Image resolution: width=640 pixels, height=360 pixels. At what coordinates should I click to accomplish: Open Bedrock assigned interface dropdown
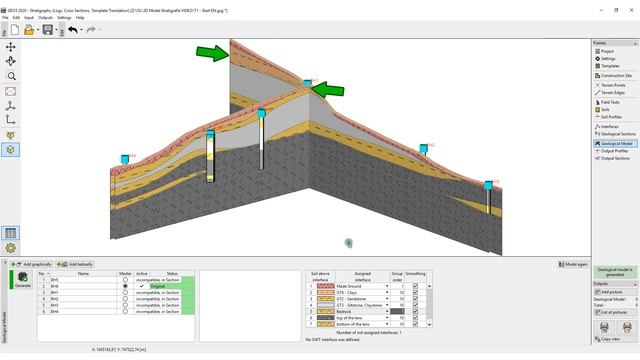387,311
